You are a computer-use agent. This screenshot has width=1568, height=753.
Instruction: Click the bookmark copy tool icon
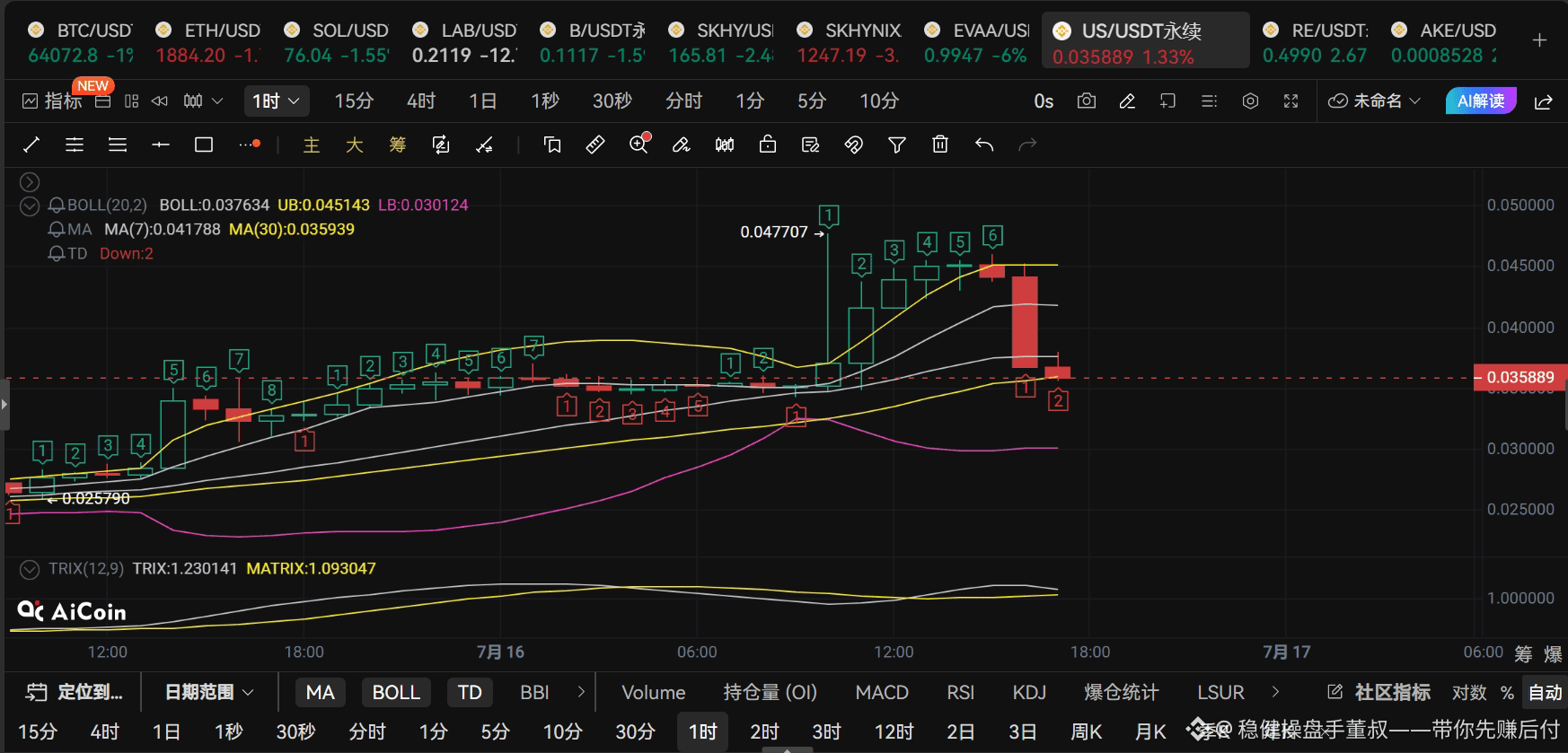[552, 144]
